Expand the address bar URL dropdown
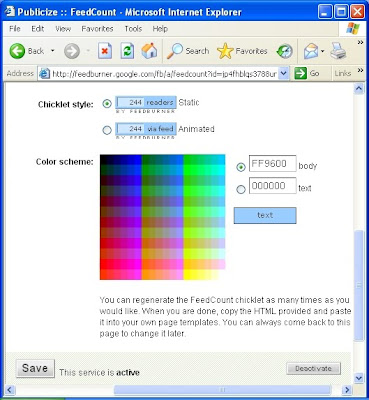This screenshot has width=369, height=400. pyautogui.click(x=283, y=73)
